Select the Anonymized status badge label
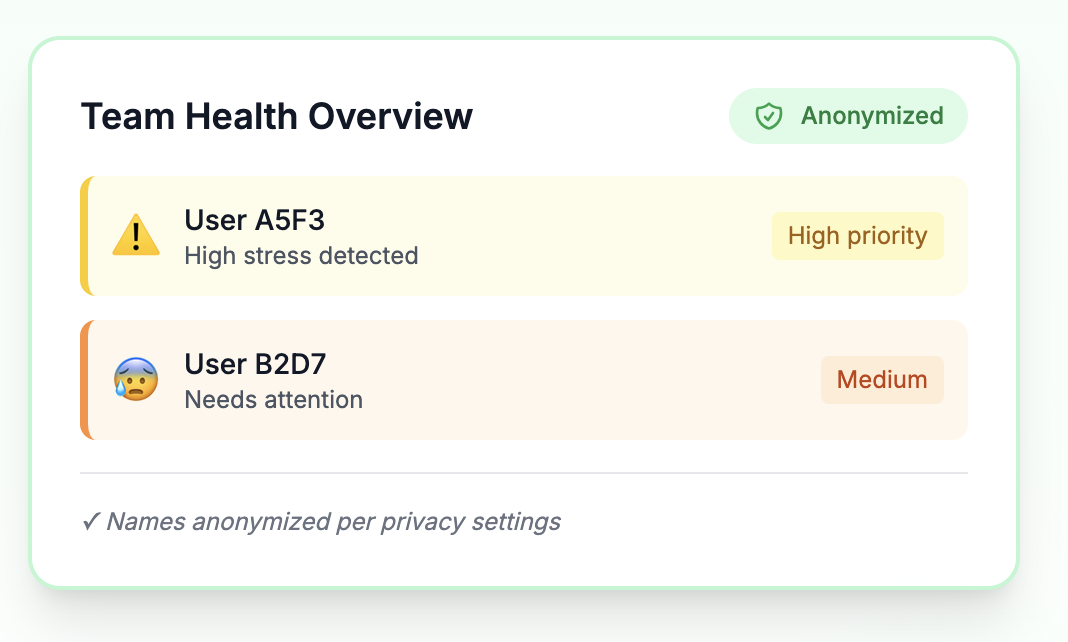This screenshot has height=642, width=1068. [x=872, y=116]
